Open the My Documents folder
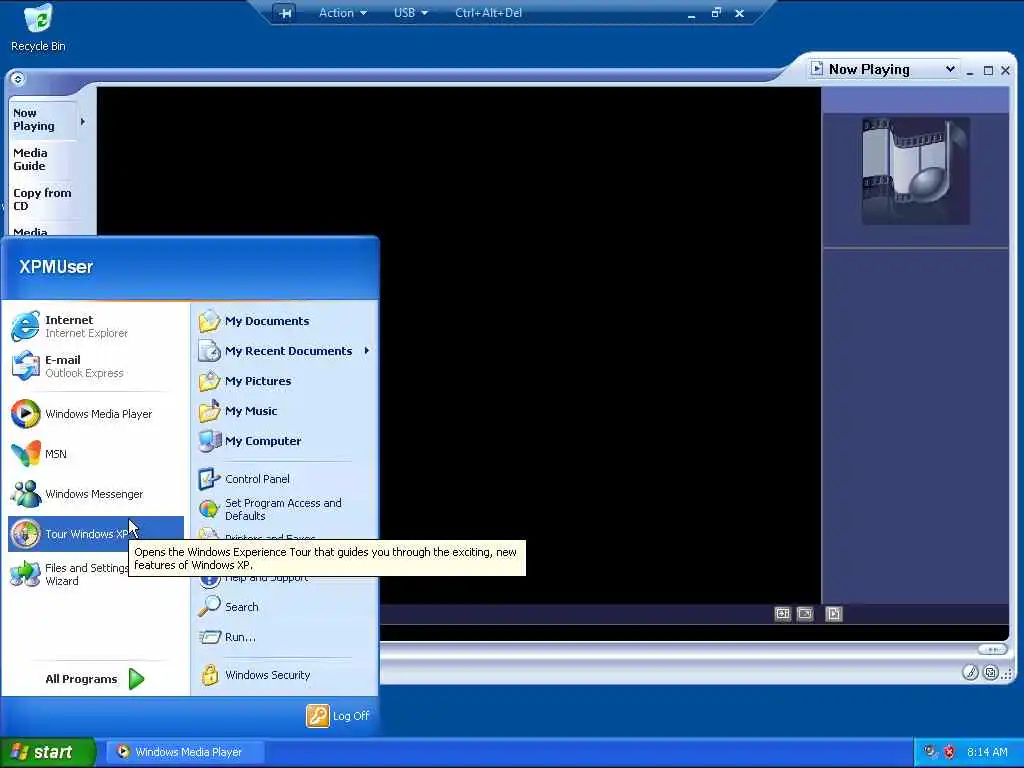The image size is (1024, 768). (285, 321)
